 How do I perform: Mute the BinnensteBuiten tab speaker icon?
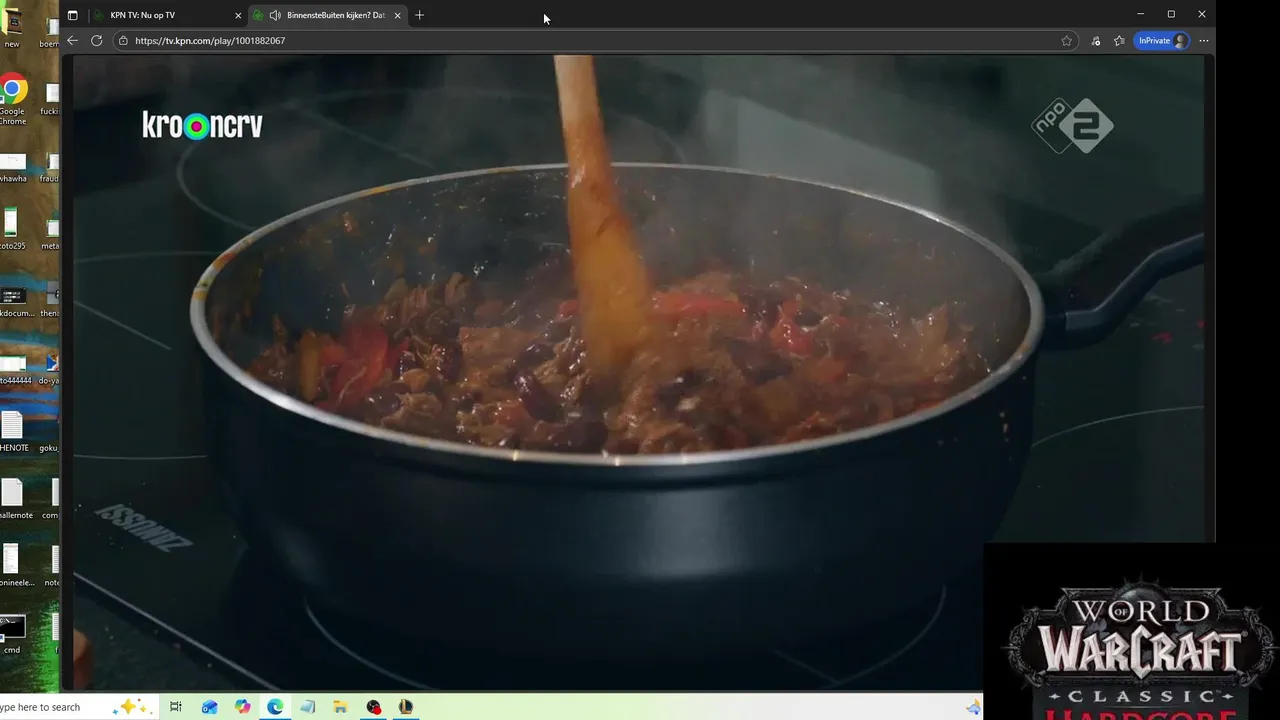tap(275, 15)
